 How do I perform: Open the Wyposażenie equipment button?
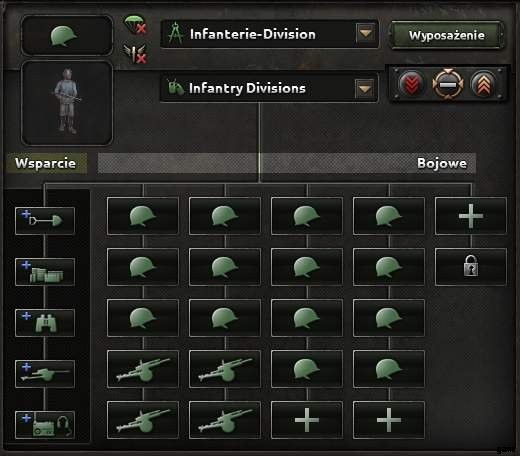[x=447, y=35]
